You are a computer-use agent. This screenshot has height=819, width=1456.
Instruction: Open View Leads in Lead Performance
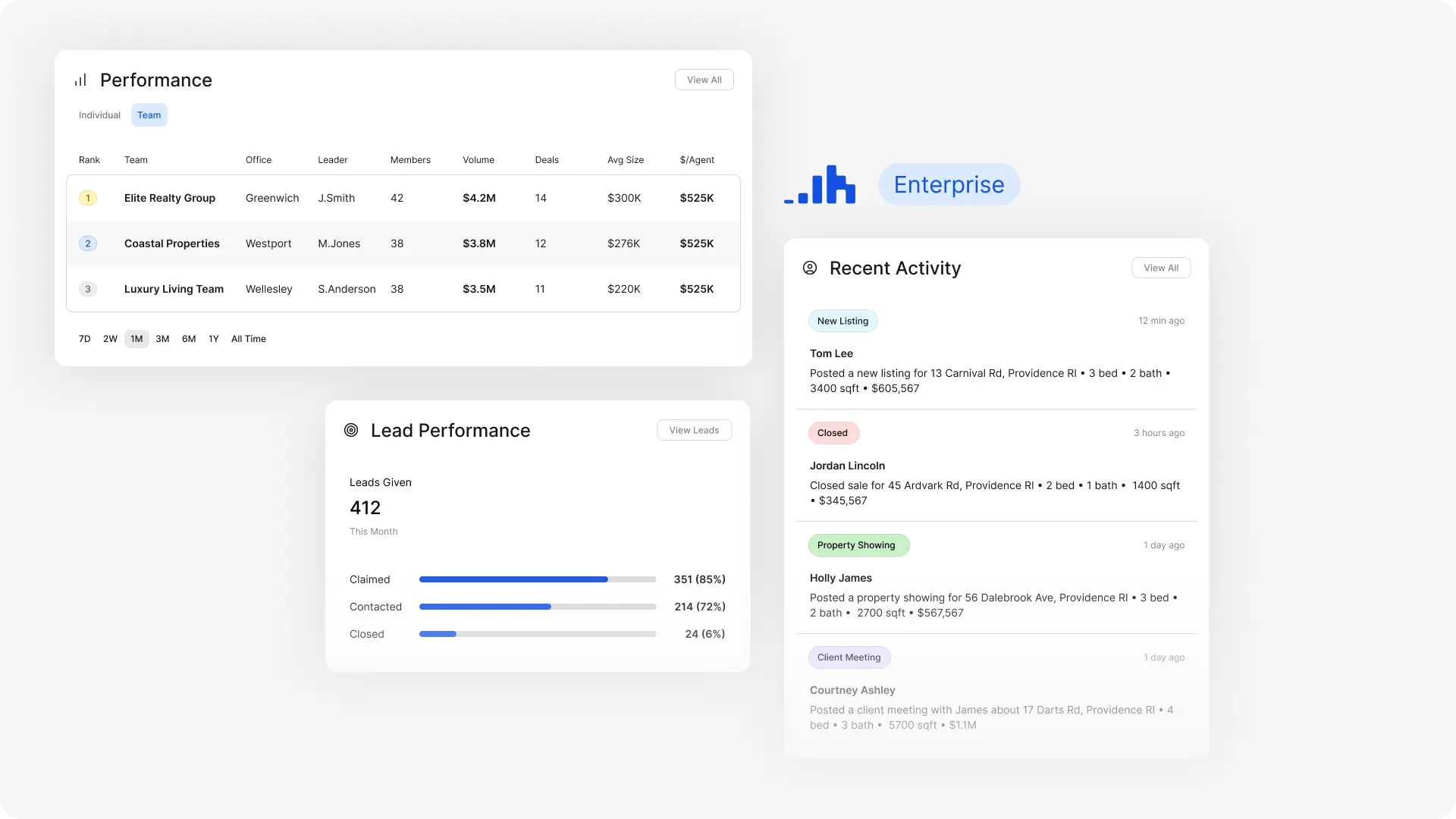pos(693,429)
